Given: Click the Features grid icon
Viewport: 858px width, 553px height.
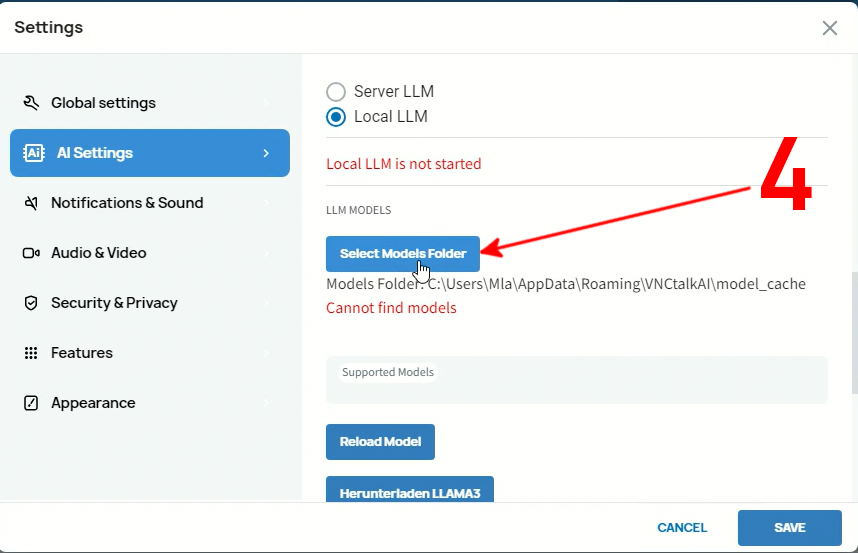Looking at the screenshot, I should pyautogui.click(x=31, y=353).
